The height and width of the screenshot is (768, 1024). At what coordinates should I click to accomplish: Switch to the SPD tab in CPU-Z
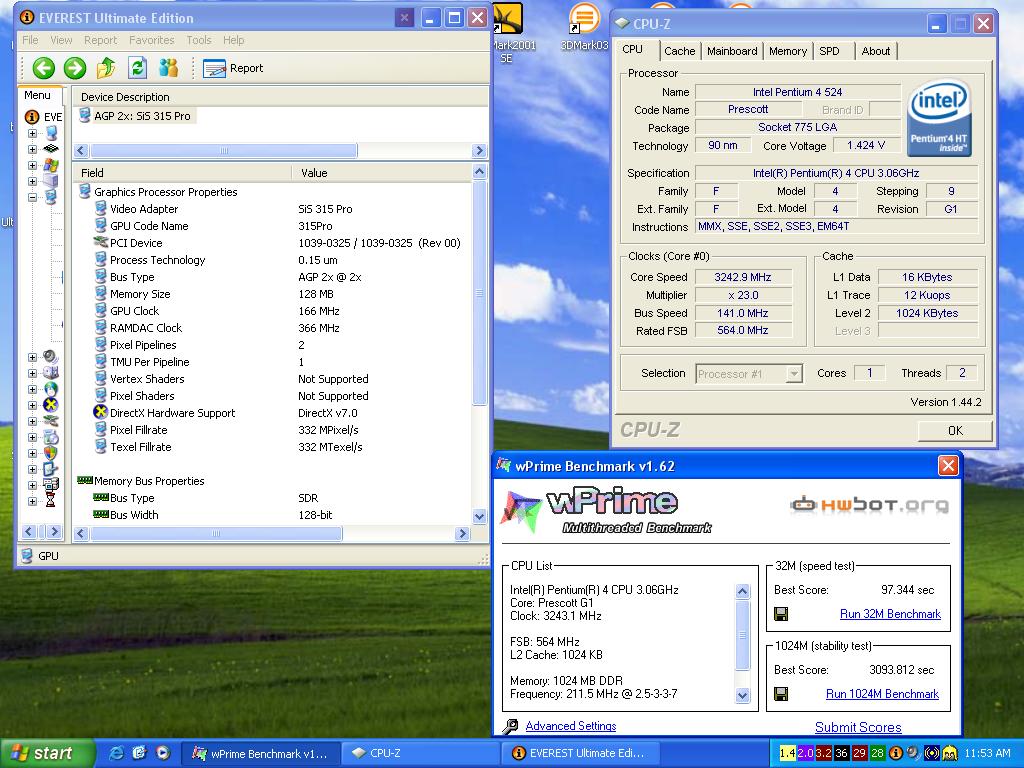829,51
